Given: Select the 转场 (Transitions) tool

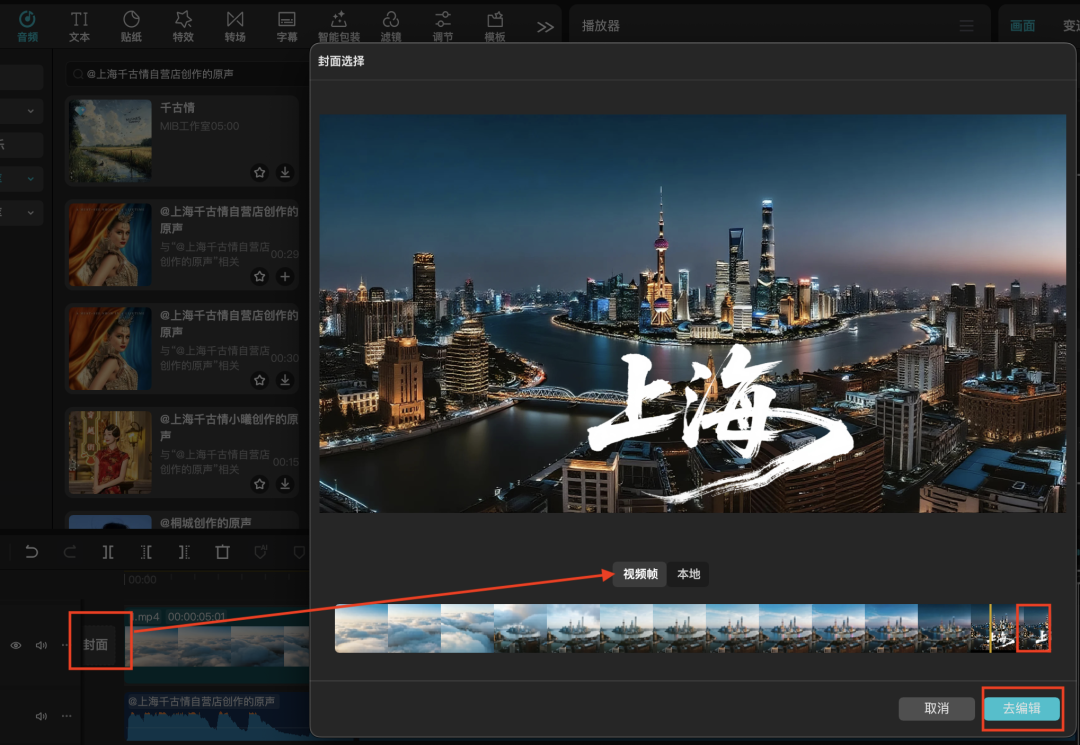Looking at the screenshot, I should click(x=235, y=26).
